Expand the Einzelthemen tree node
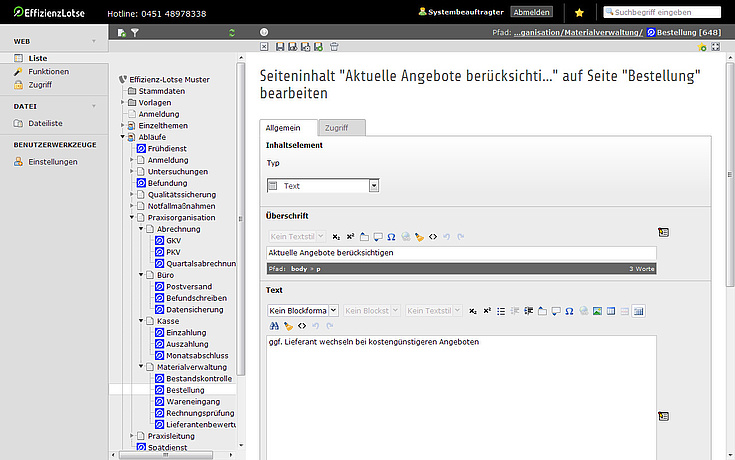Viewport: 735px width, 460px height. pos(123,125)
